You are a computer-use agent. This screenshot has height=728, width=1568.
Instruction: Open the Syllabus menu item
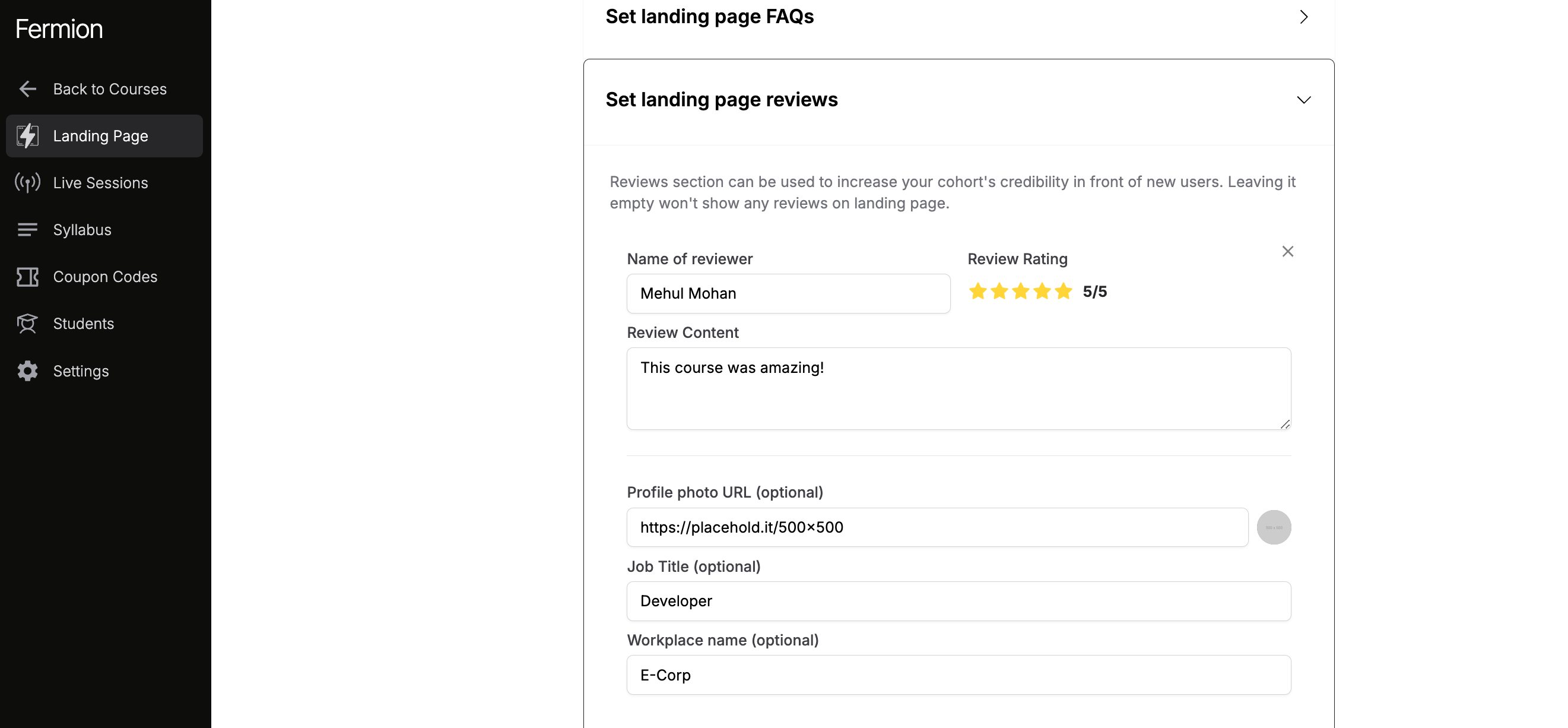click(x=82, y=230)
